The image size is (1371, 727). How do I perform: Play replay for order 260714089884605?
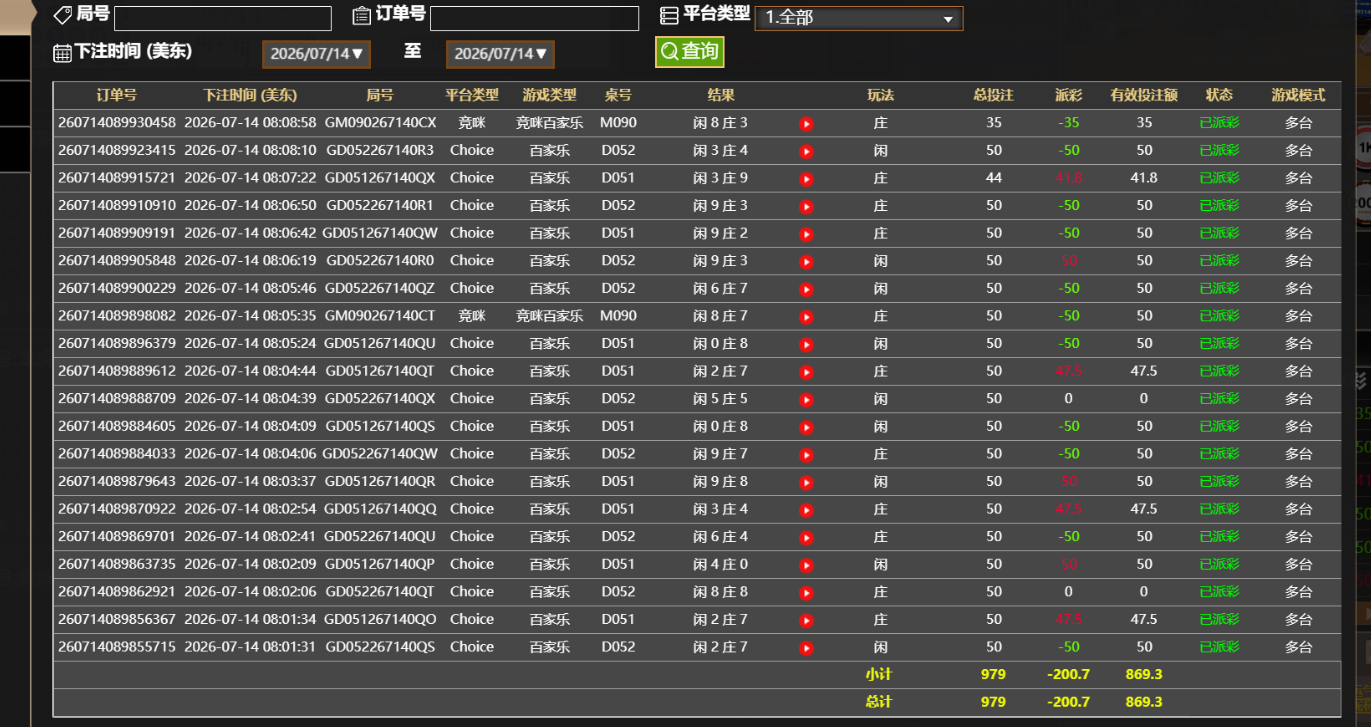point(806,427)
